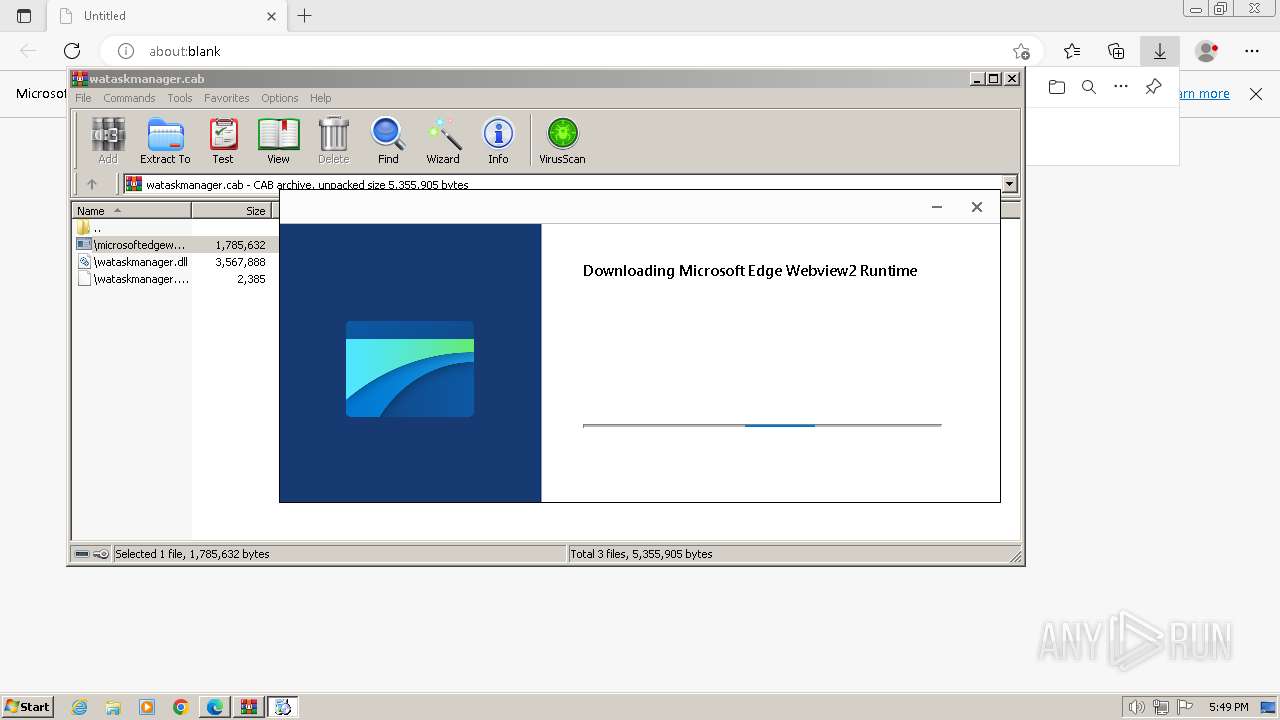This screenshot has width=1280, height=720.
Task: Click the 'Selected 1 file' status text
Action: point(192,554)
